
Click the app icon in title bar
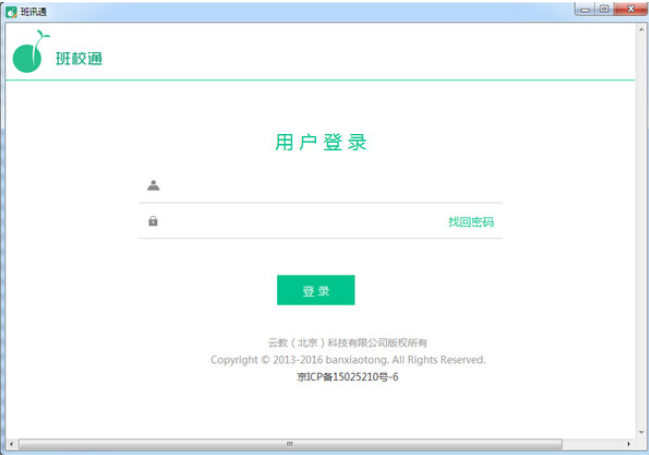point(11,12)
